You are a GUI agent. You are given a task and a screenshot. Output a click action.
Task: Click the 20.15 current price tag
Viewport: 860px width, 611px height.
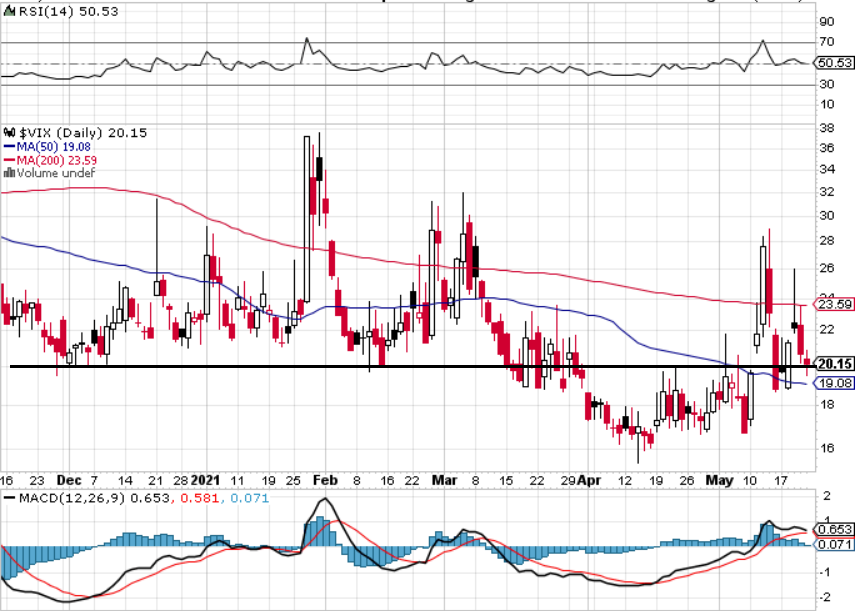point(834,364)
